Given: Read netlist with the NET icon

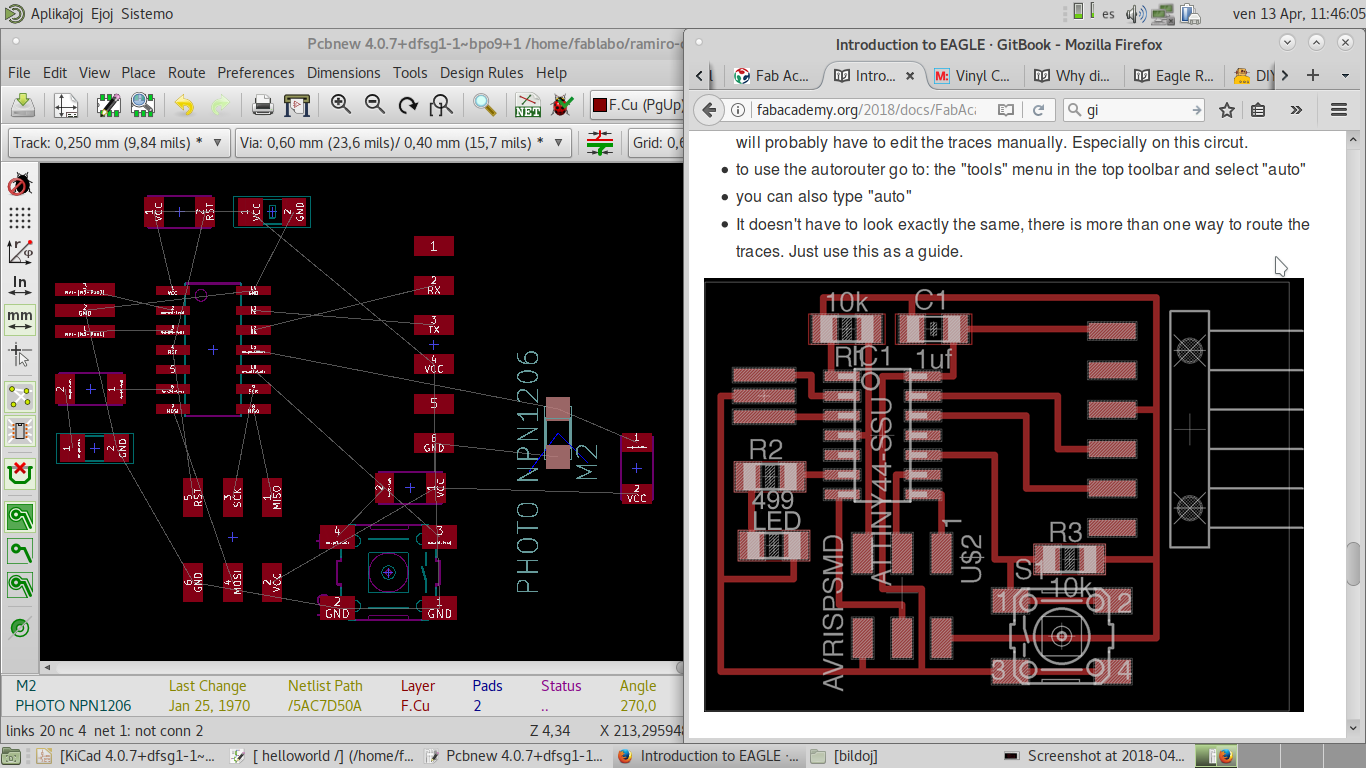Looking at the screenshot, I should 528,105.
